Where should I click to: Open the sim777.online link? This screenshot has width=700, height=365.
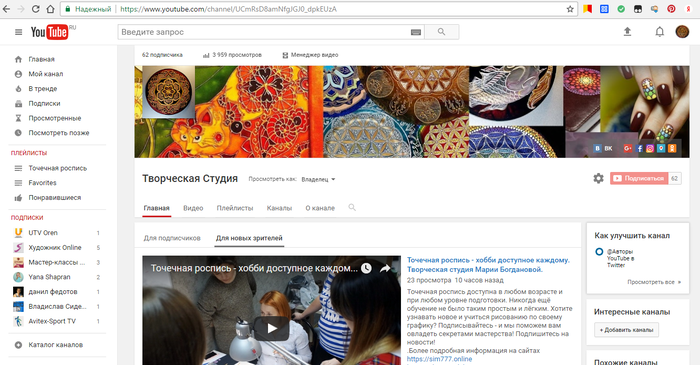point(439,359)
